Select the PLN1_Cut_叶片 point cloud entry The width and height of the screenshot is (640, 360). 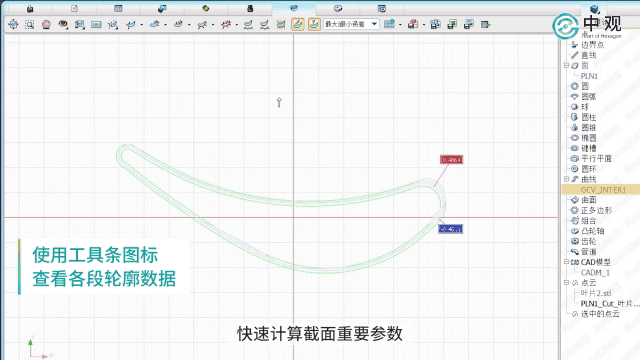pyautogui.click(x=610, y=303)
